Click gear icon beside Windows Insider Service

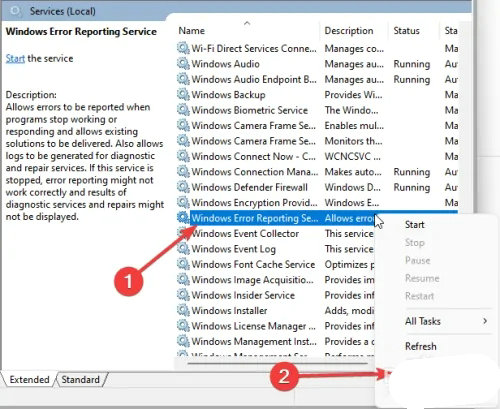(183, 295)
